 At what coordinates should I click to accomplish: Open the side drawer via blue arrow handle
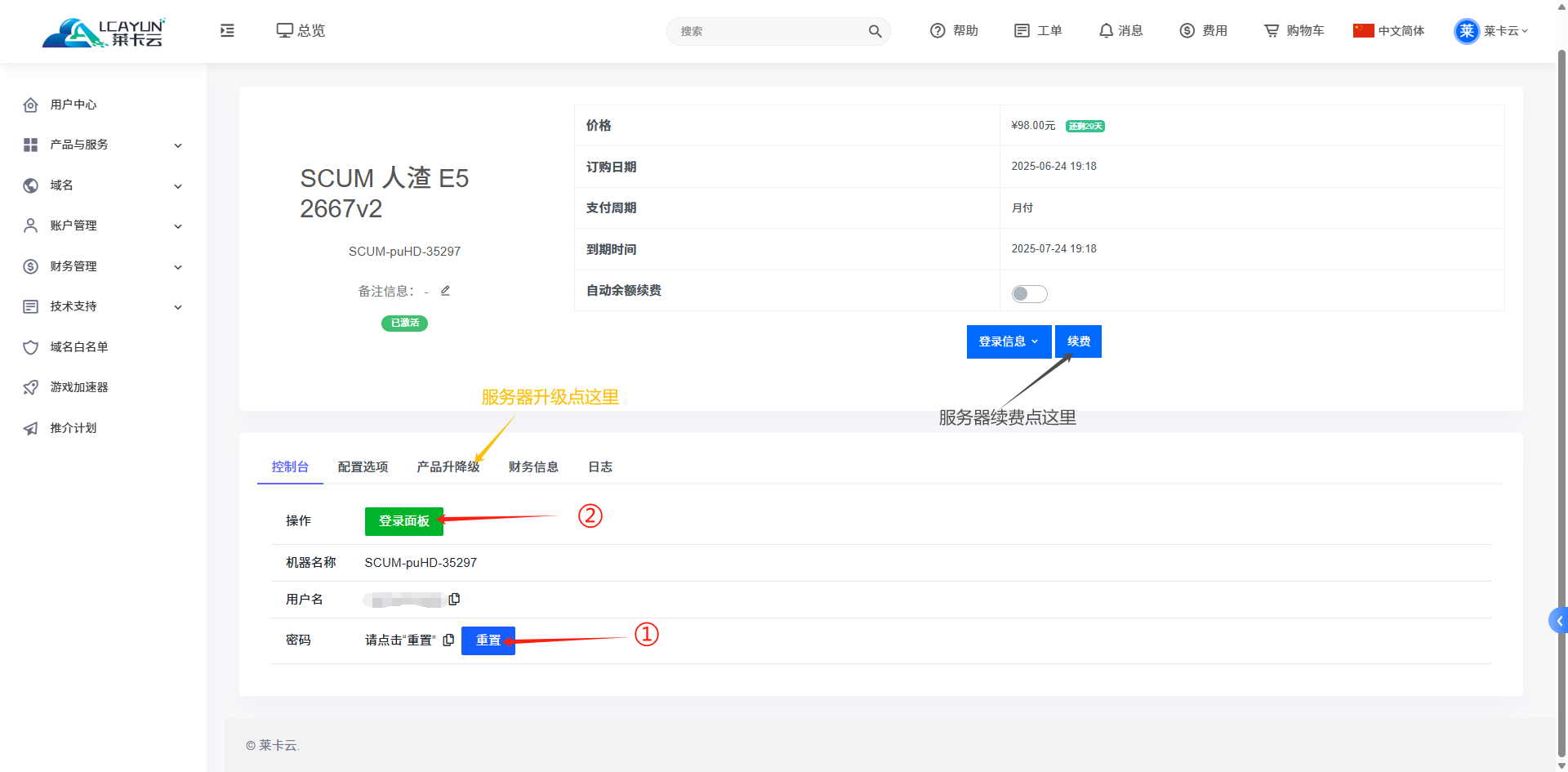coord(1558,621)
